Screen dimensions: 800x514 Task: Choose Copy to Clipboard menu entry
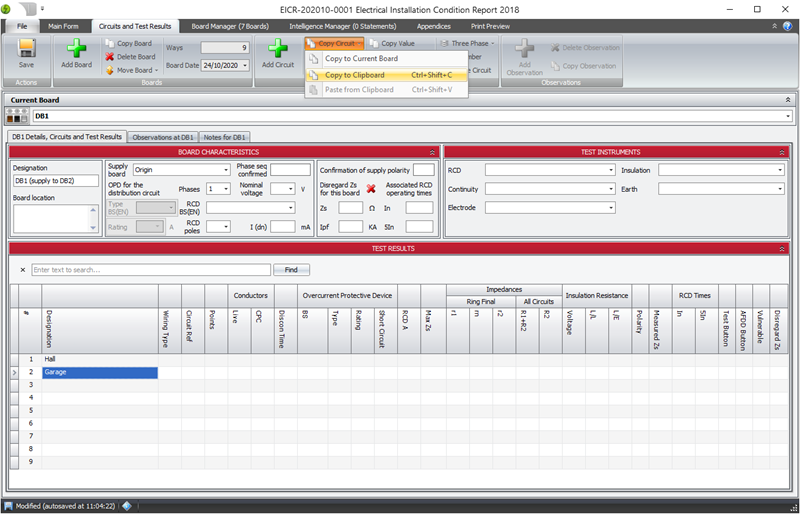(x=386, y=75)
